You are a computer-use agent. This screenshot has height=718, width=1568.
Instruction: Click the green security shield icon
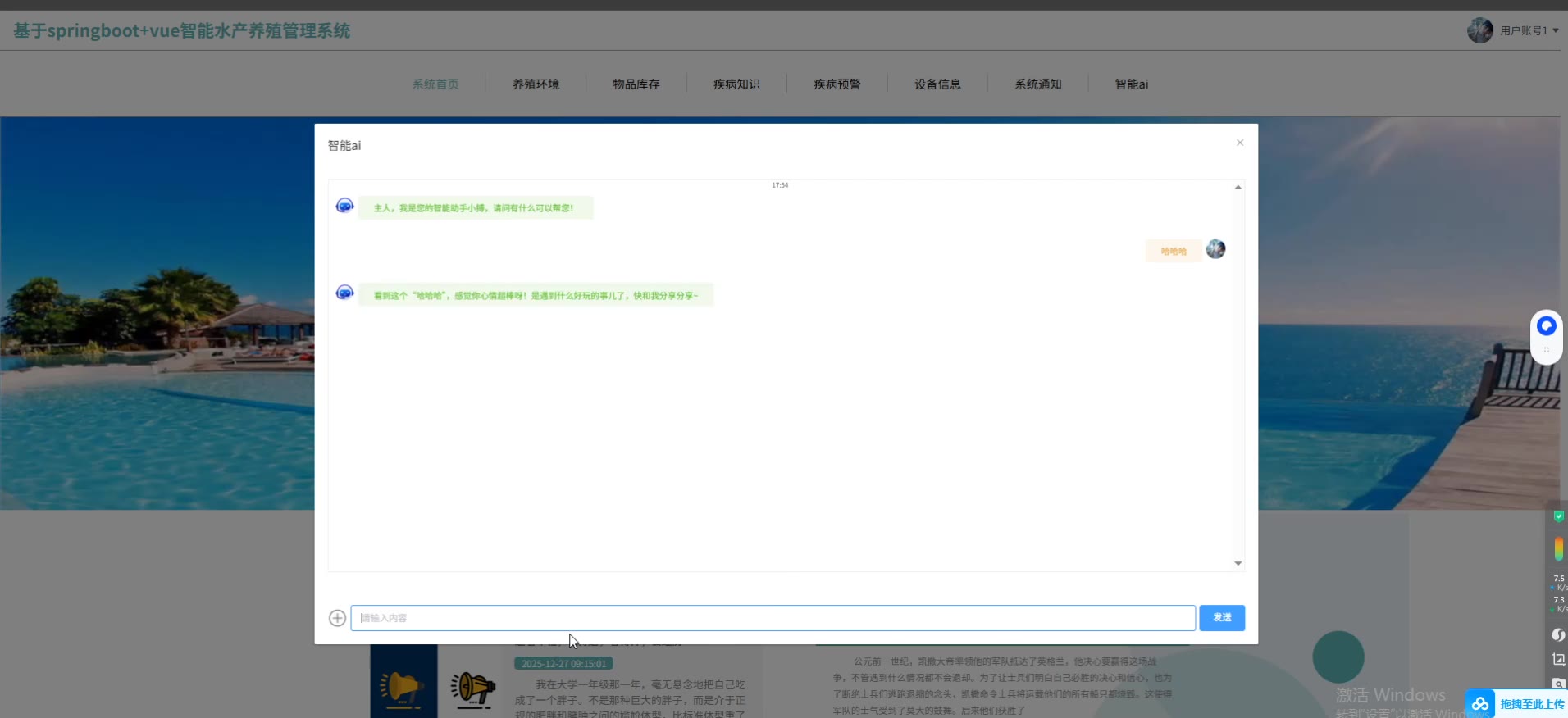pos(1558,516)
